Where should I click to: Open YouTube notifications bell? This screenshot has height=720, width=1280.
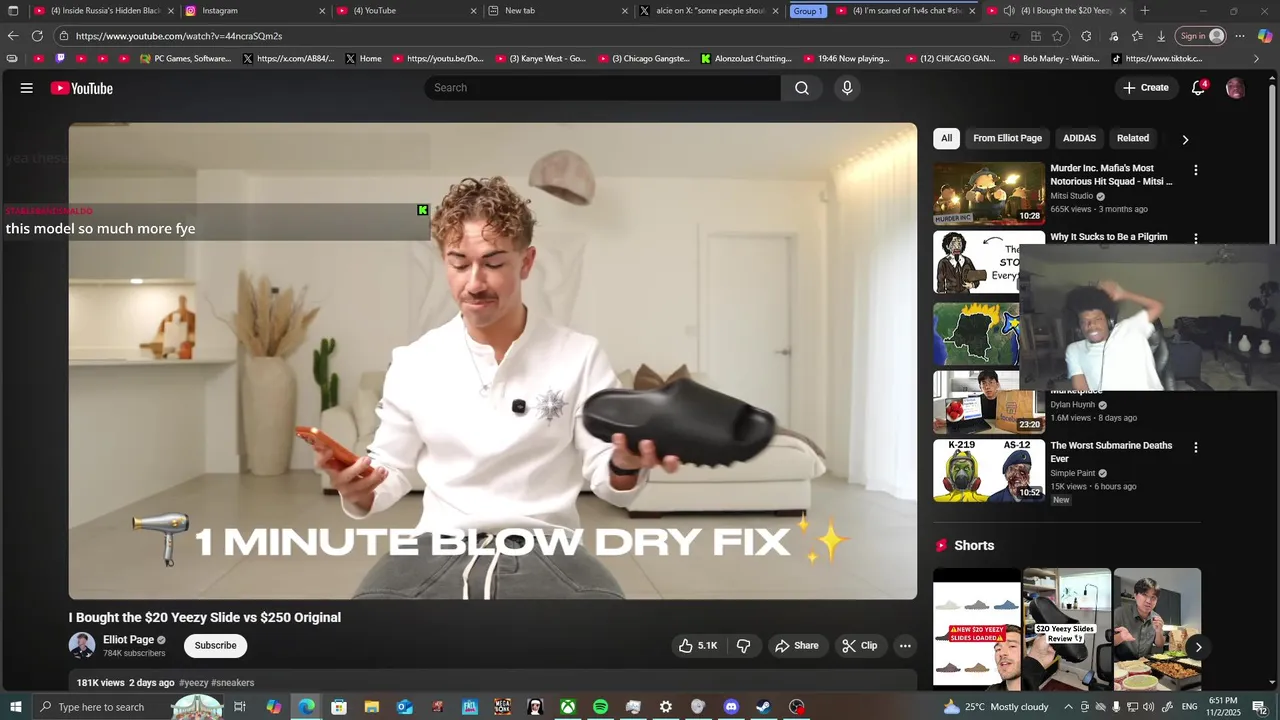pyautogui.click(x=1198, y=88)
